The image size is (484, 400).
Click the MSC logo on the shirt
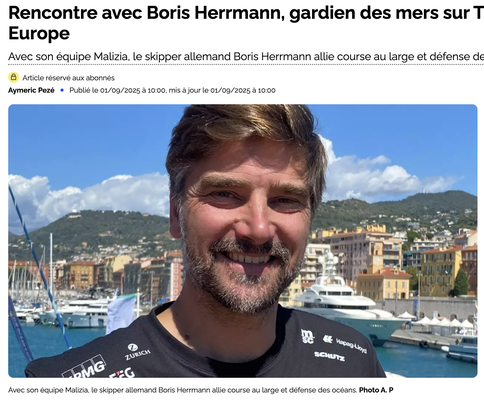[x=307, y=336]
